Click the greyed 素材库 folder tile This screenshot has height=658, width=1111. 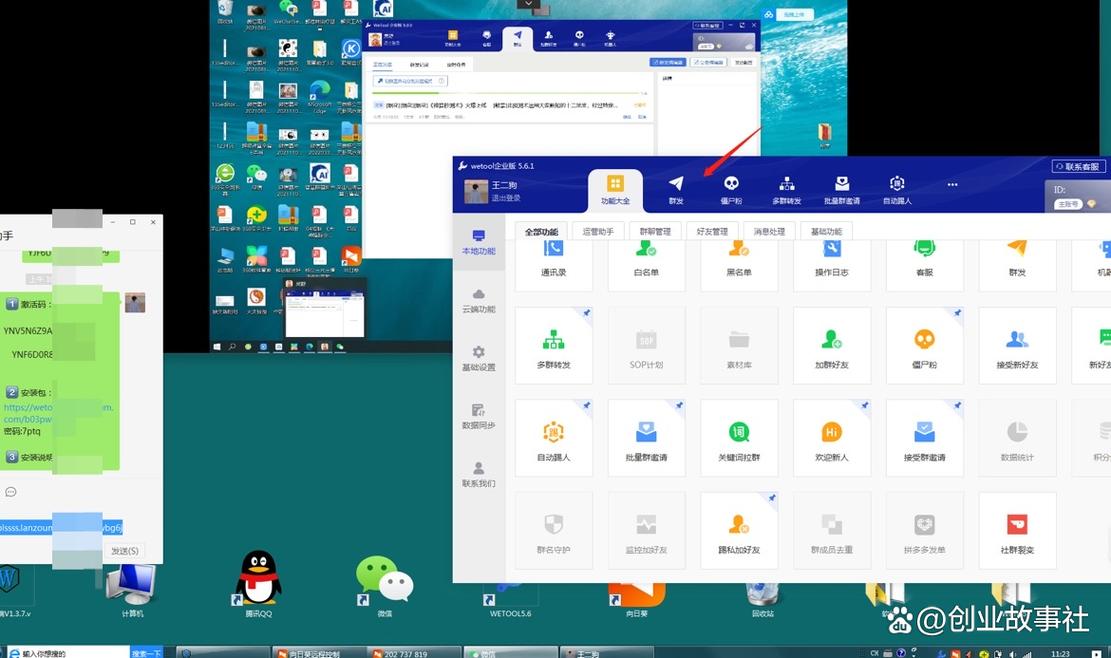pyautogui.click(x=739, y=346)
